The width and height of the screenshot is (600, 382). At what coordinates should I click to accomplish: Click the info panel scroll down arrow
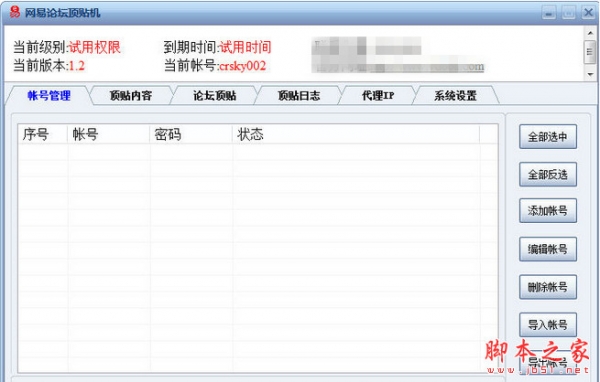tap(590, 74)
